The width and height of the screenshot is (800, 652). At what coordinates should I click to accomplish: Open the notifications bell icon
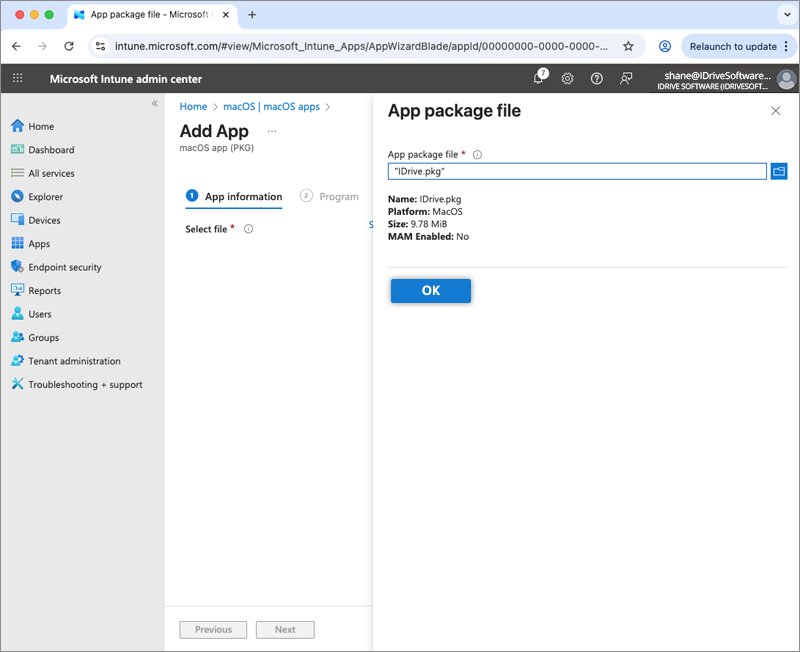click(x=539, y=79)
